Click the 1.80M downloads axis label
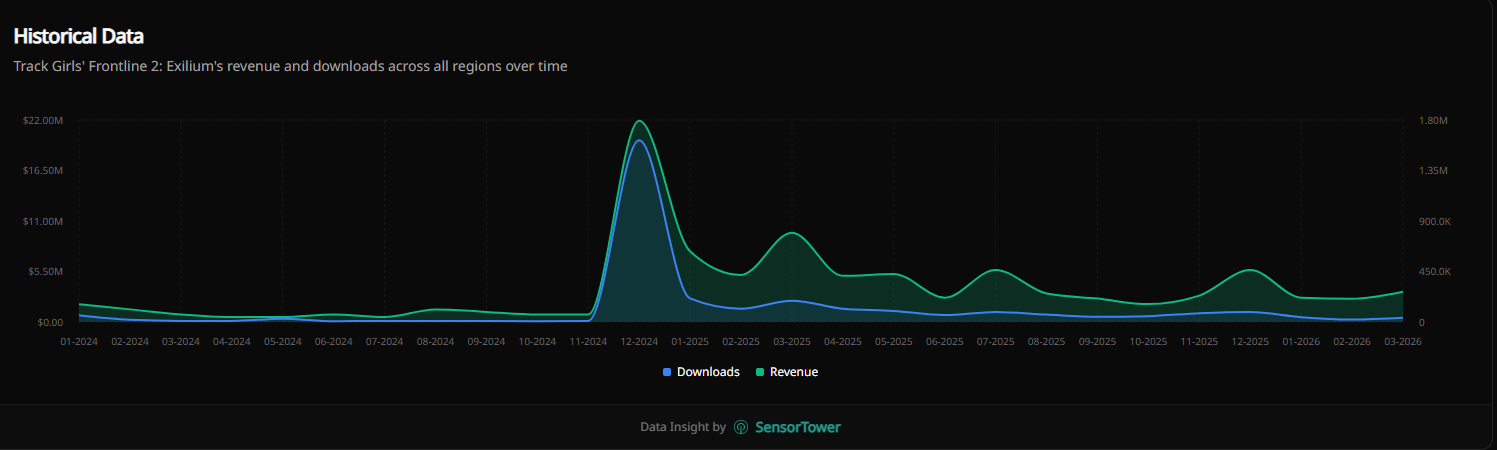The width and height of the screenshot is (1497, 450). [x=1433, y=120]
